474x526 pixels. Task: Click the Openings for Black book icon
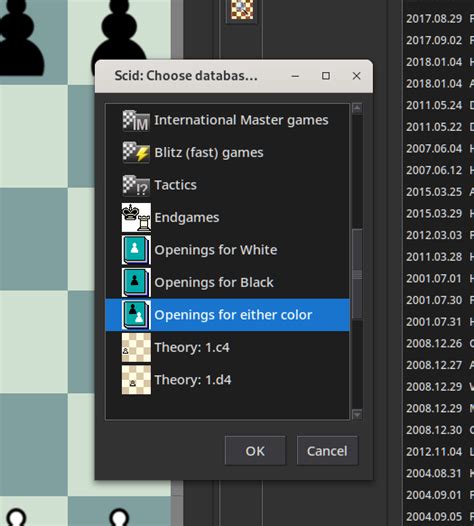click(136, 282)
